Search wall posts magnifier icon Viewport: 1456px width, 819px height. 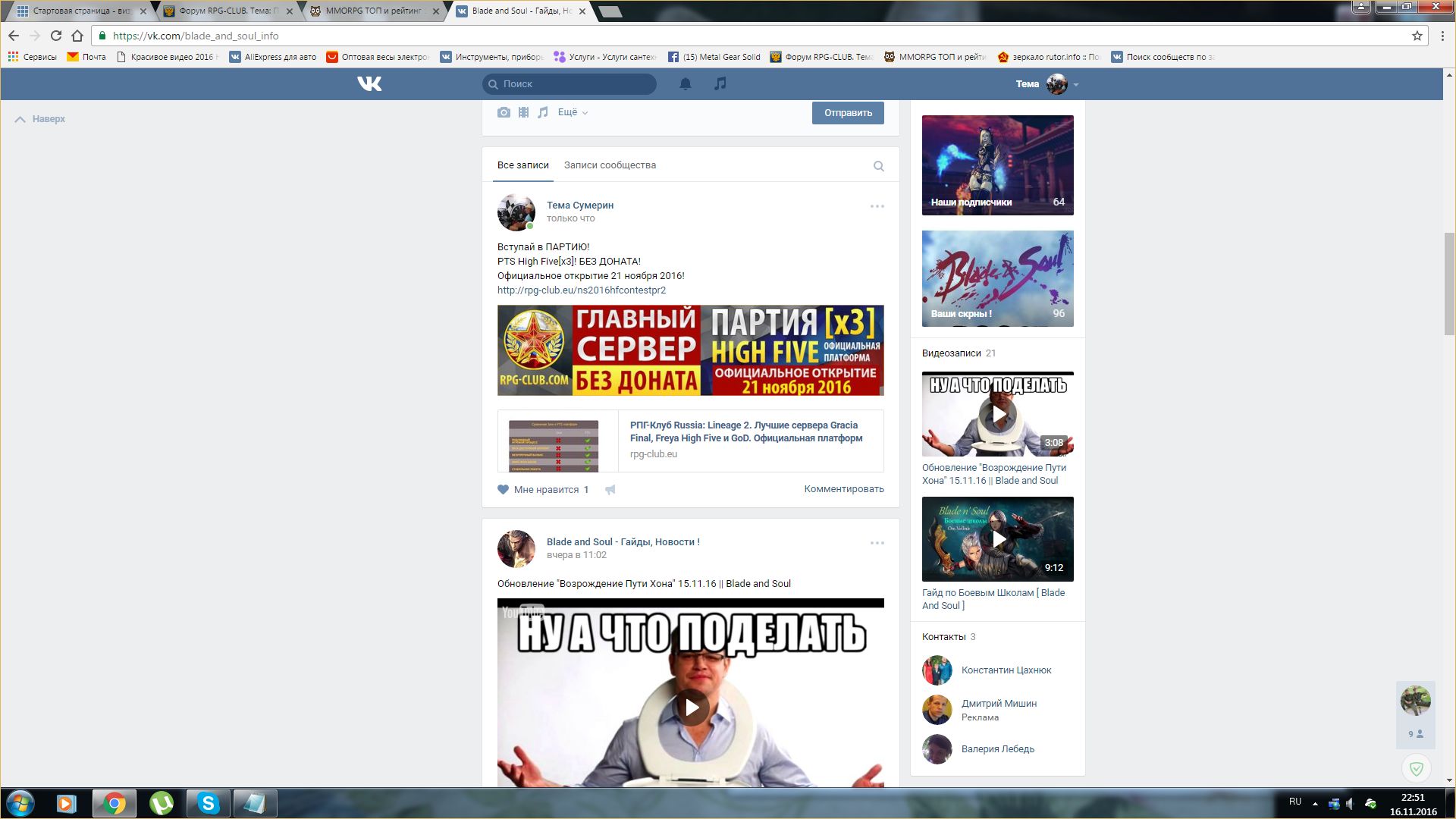(x=879, y=166)
